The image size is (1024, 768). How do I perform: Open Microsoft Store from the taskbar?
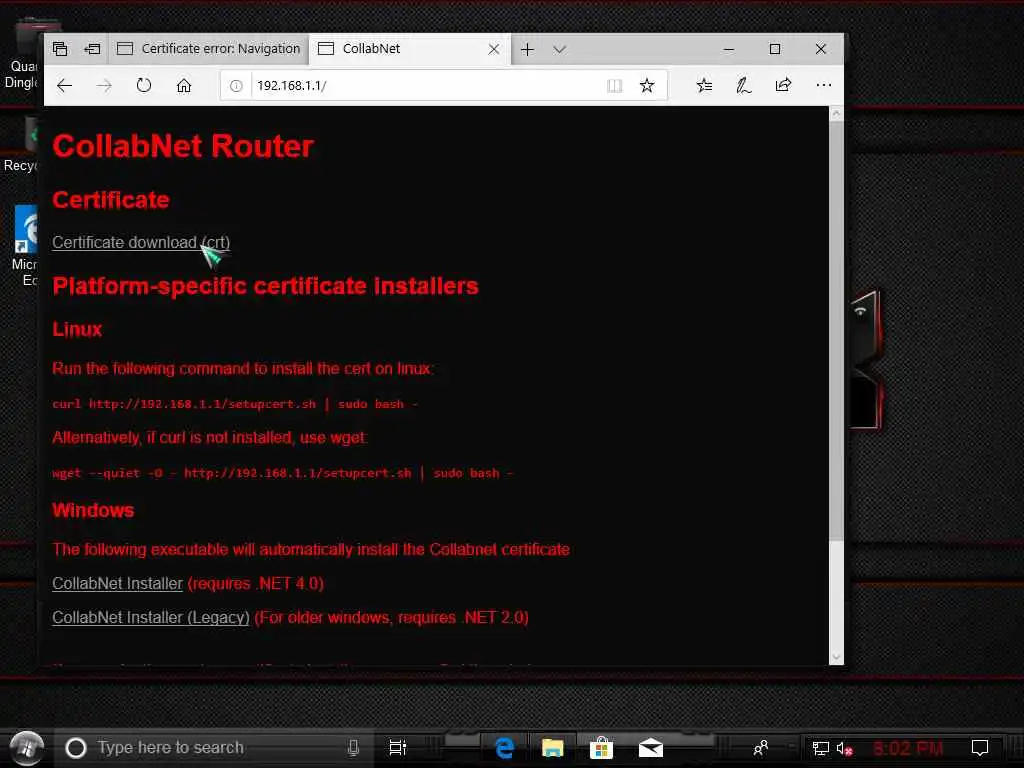pos(601,748)
